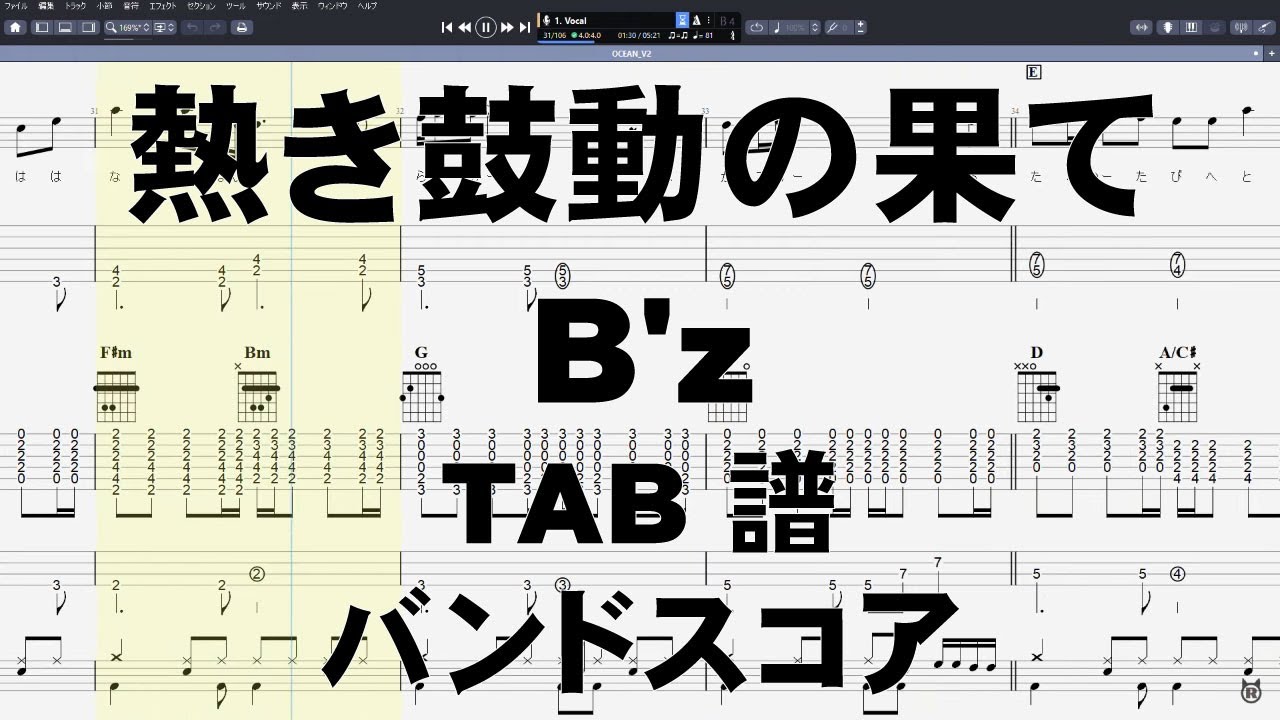This screenshot has height=720, width=1280.
Task: Open the セクション menu
Action: pyautogui.click(x=202, y=6)
